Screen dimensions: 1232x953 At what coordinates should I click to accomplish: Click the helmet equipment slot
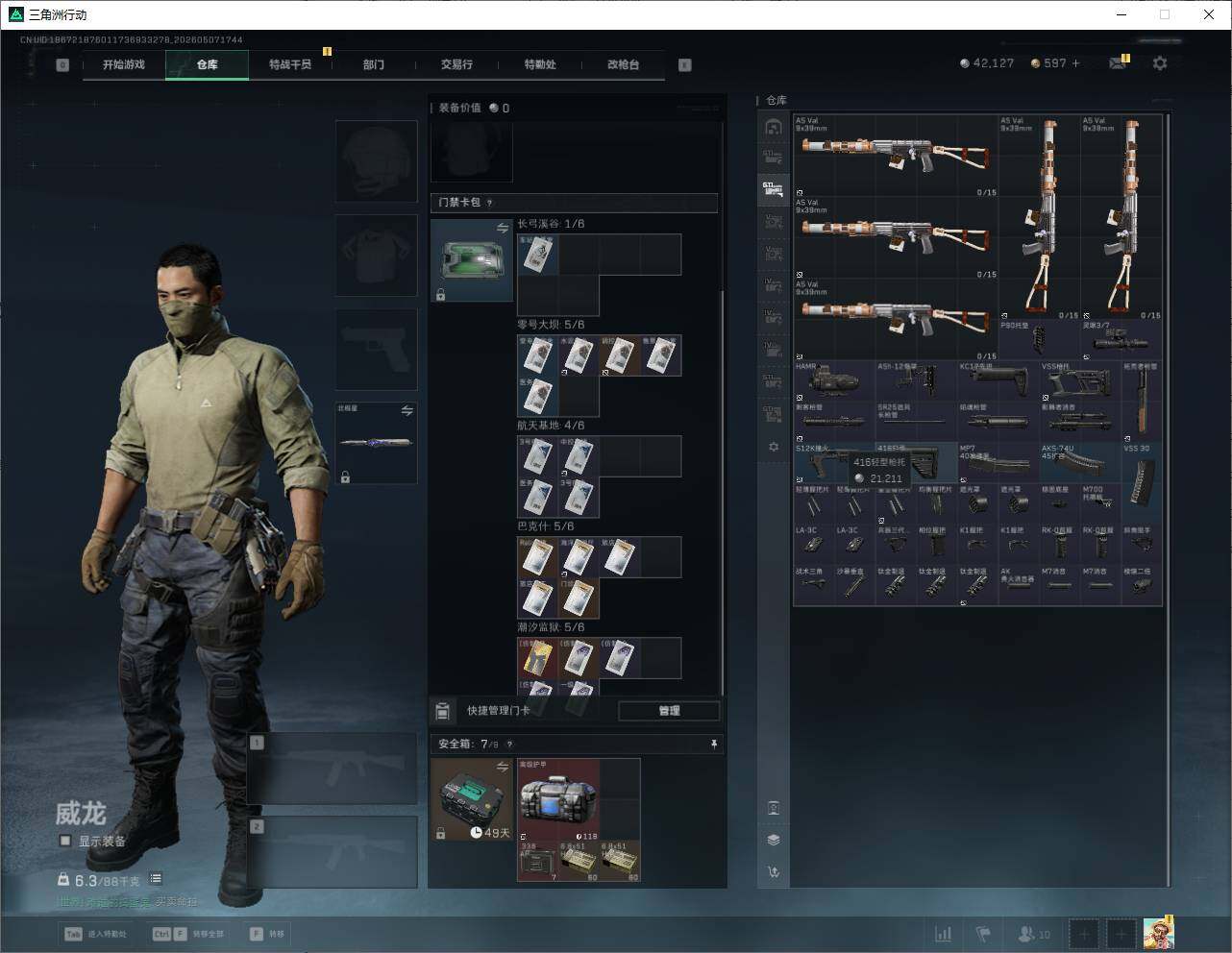click(376, 160)
